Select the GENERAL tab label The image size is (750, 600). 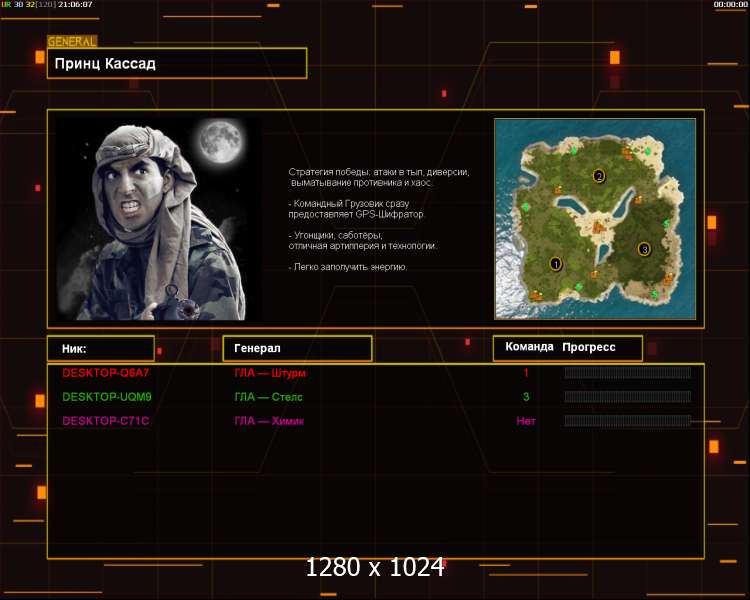coord(72,42)
